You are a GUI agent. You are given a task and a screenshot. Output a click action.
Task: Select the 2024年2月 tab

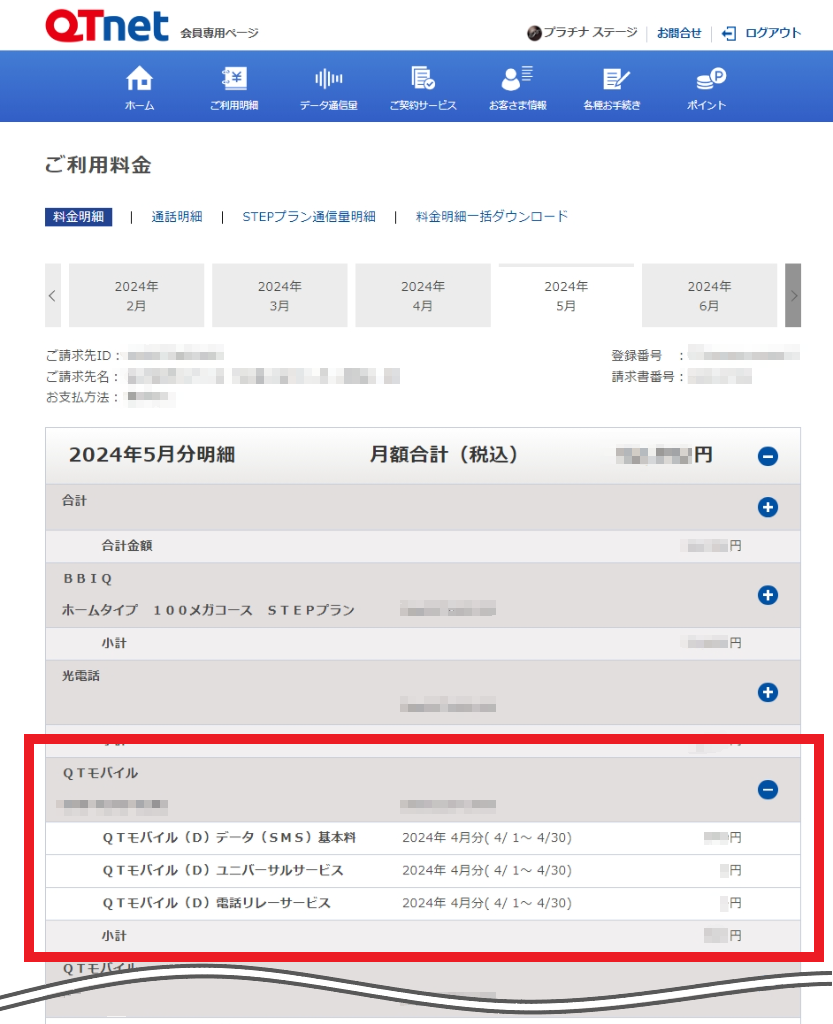(136, 295)
